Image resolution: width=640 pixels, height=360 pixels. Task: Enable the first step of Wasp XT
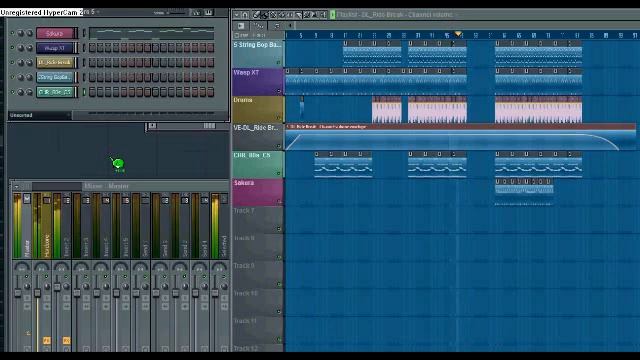(92, 48)
